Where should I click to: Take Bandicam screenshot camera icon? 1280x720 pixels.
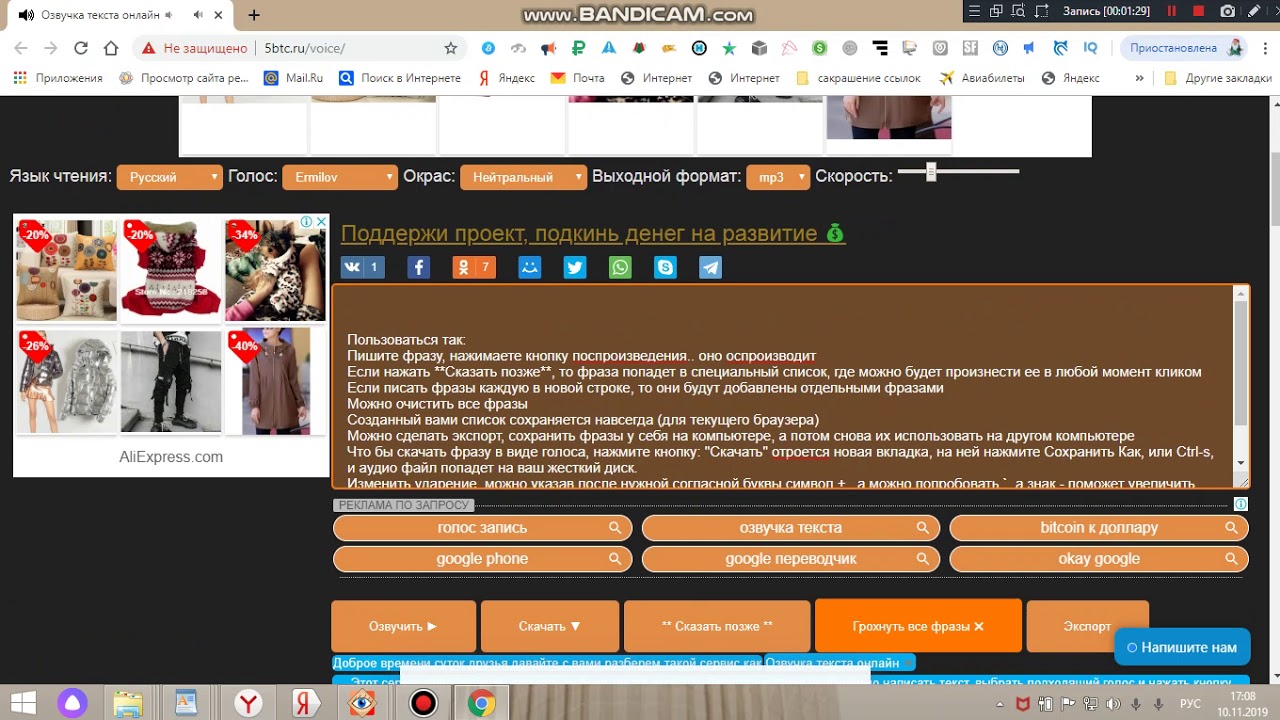click(x=1228, y=11)
